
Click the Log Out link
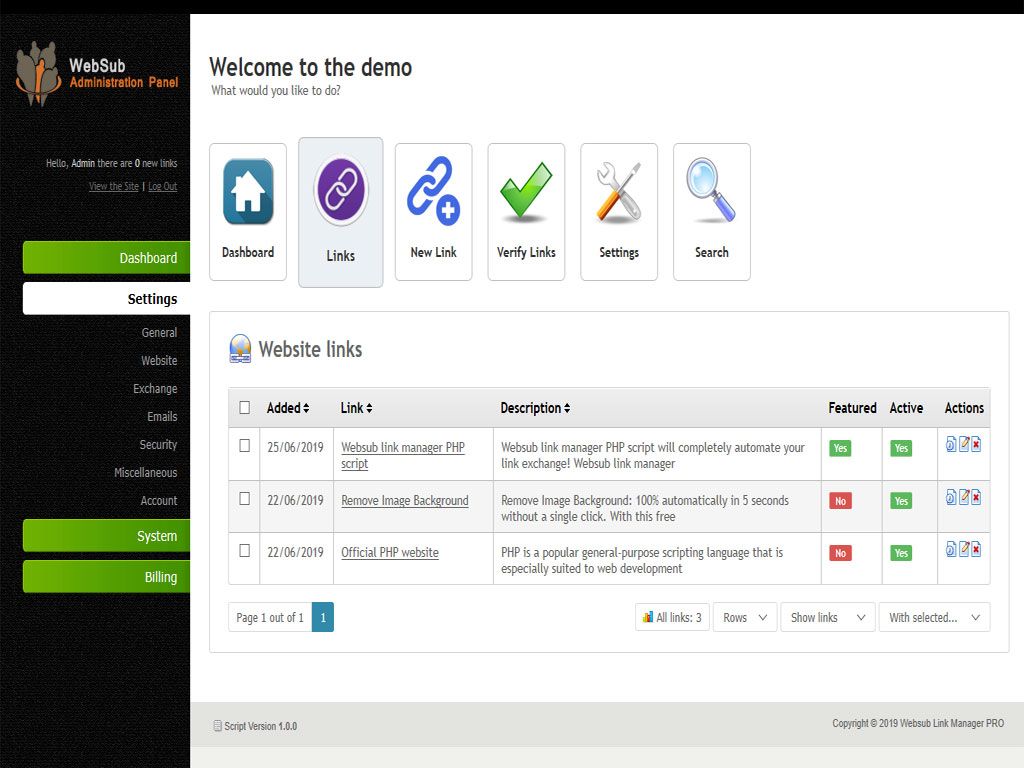(x=163, y=186)
